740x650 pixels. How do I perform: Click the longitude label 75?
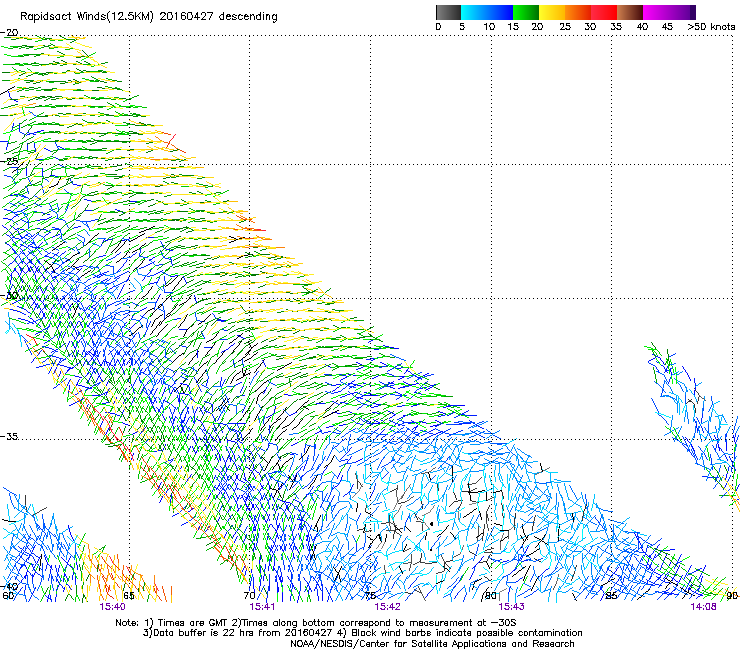pyautogui.click(x=370, y=596)
